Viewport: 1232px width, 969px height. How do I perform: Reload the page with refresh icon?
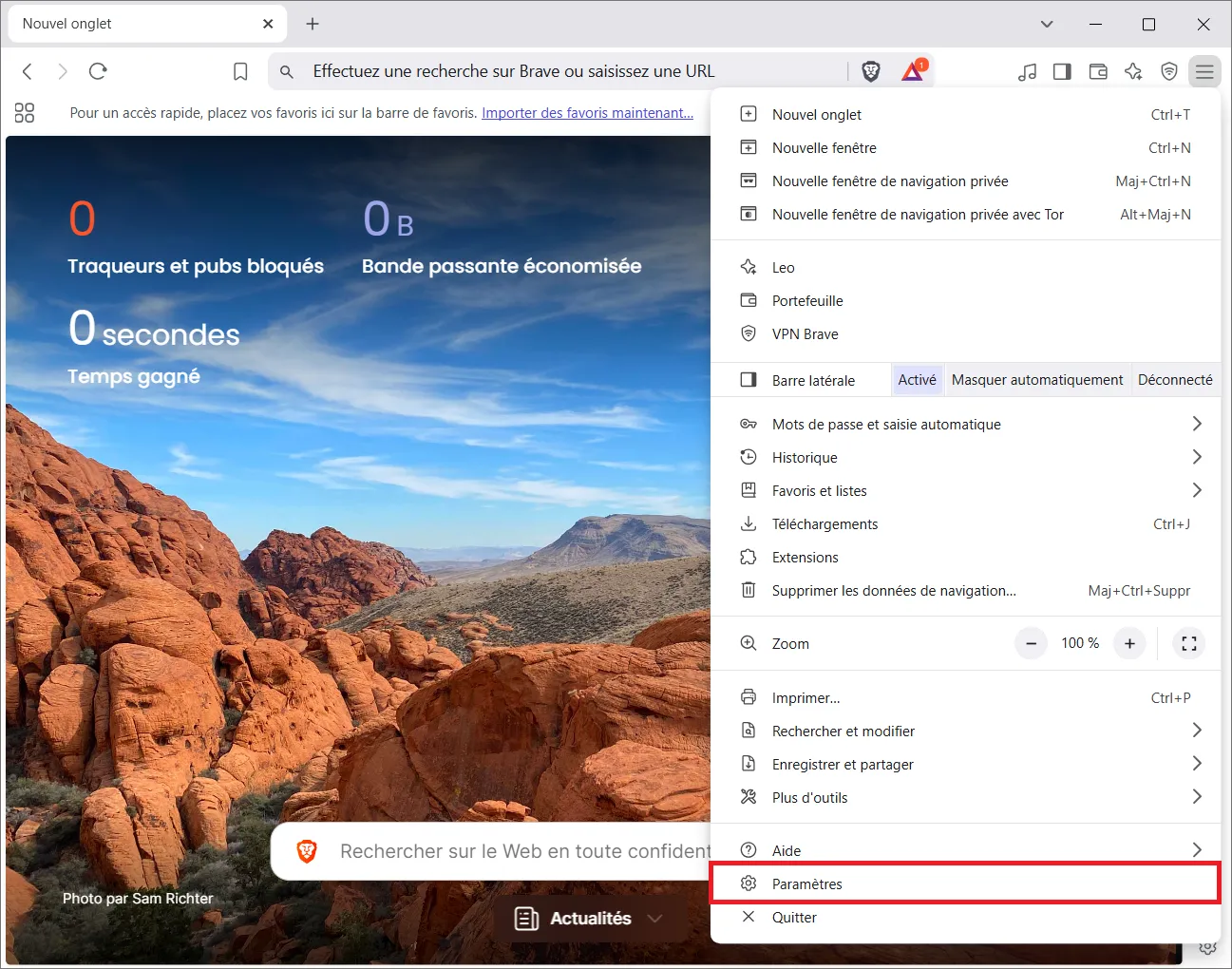[x=98, y=71]
